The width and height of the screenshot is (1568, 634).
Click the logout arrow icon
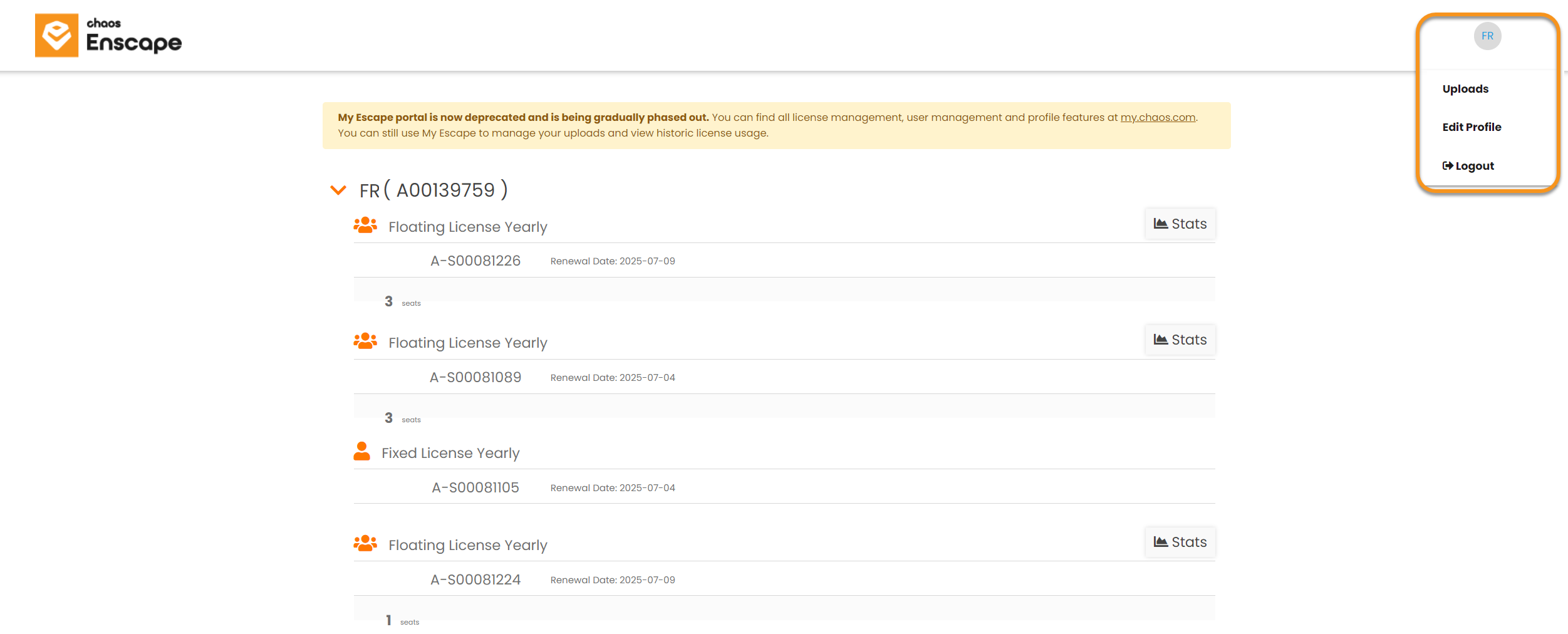pyautogui.click(x=1447, y=166)
